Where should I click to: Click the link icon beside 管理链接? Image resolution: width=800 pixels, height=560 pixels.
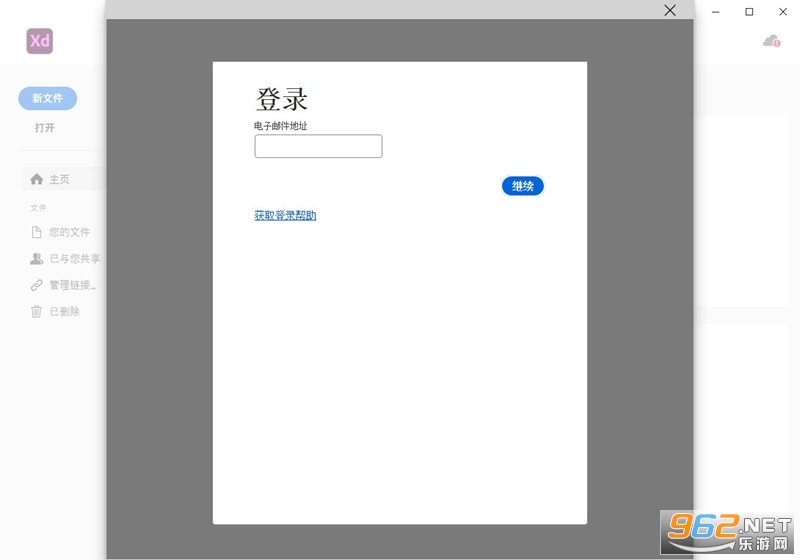pyautogui.click(x=36, y=285)
